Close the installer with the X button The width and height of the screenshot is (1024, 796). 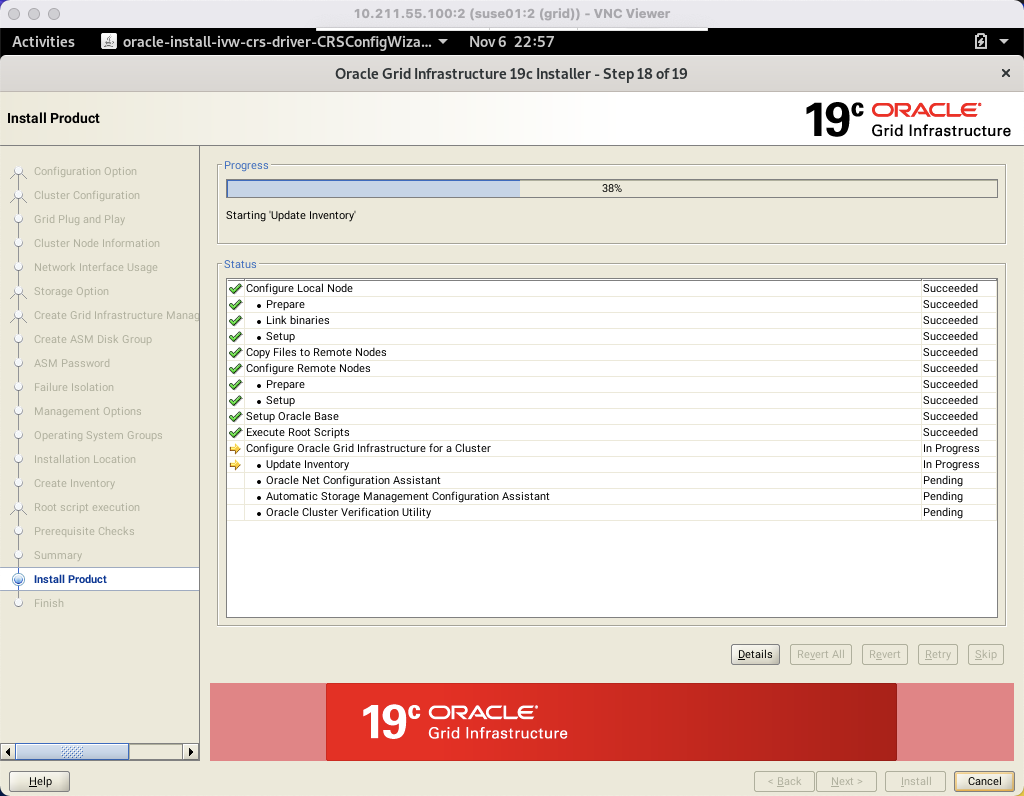[1006, 73]
